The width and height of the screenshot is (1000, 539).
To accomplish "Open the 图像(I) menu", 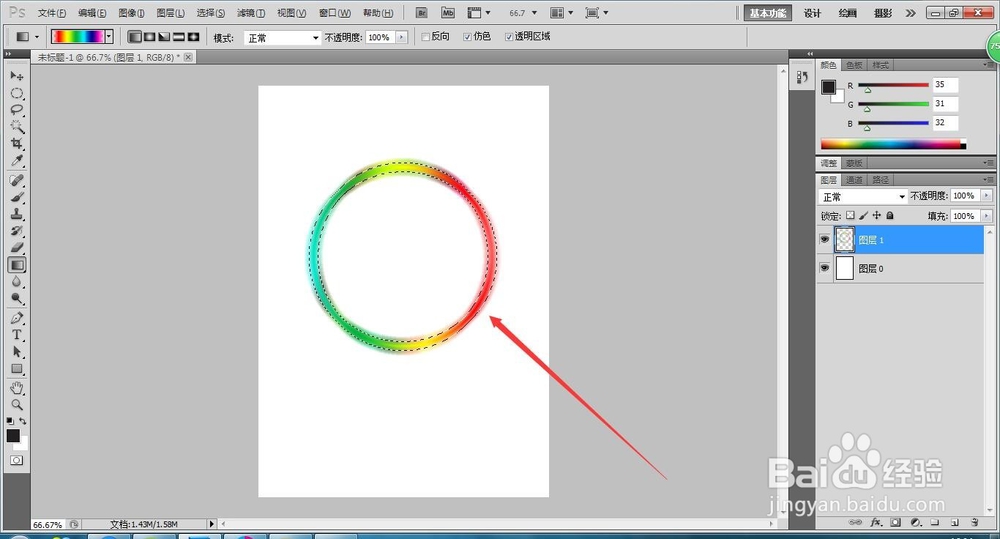I will click(131, 13).
